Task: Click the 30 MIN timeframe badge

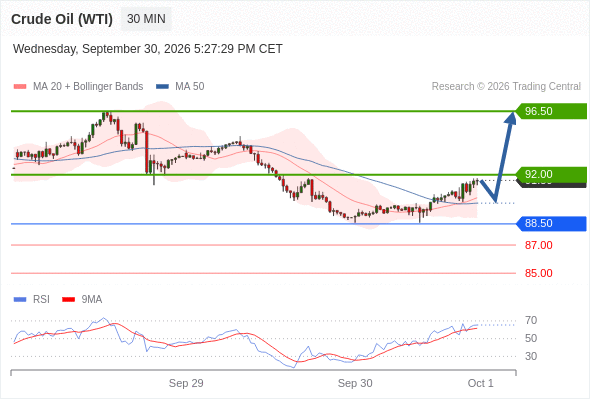Action: 146,19
